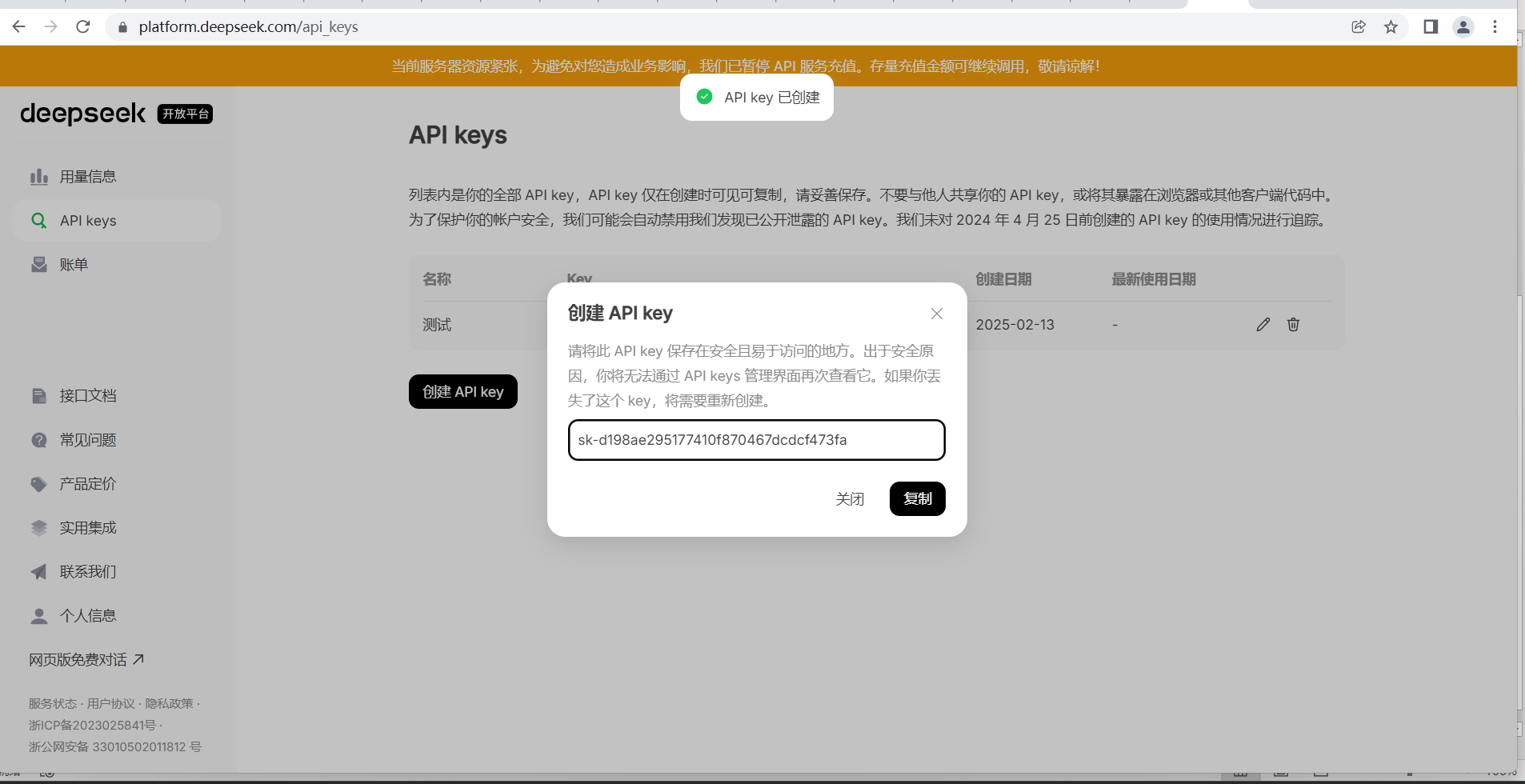The image size is (1525, 784).
Task: Click the green success check icon
Action: pos(704,97)
